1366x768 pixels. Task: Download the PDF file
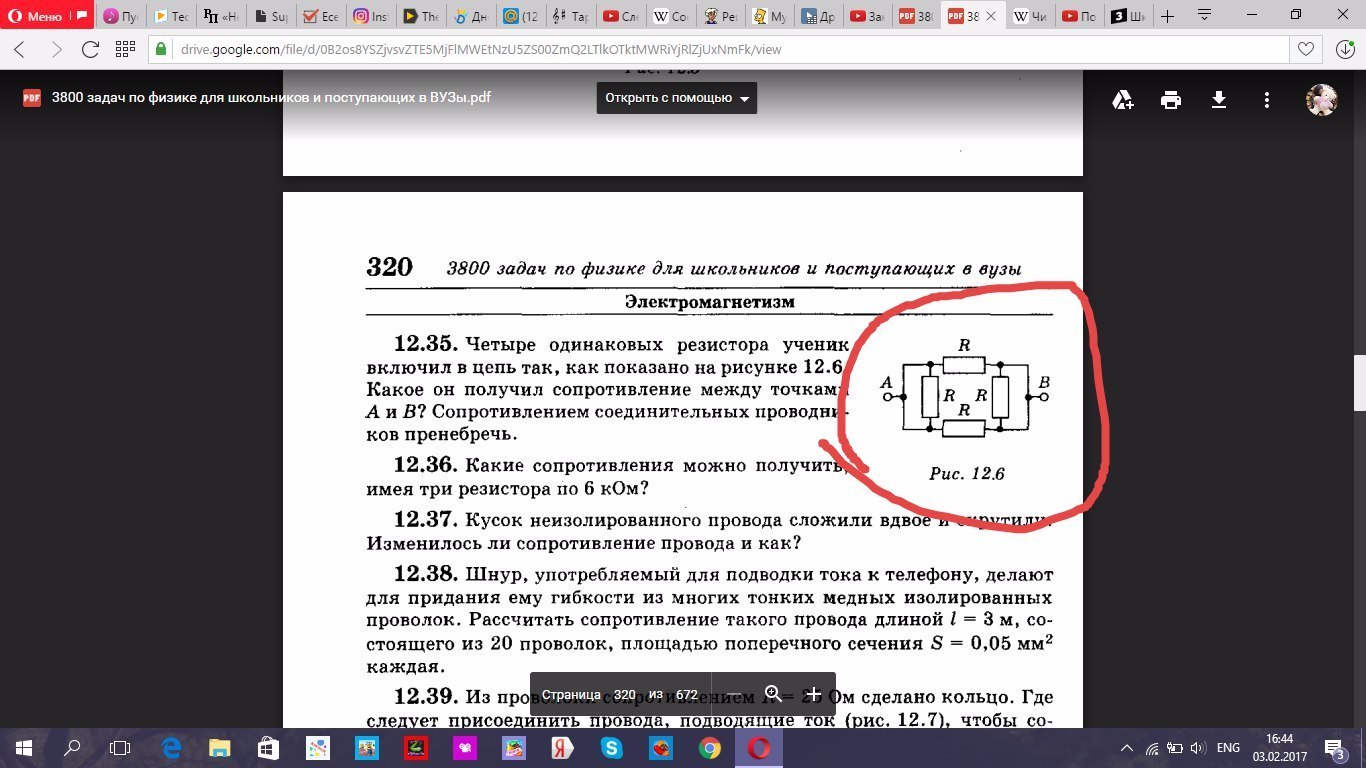point(1219,99)
